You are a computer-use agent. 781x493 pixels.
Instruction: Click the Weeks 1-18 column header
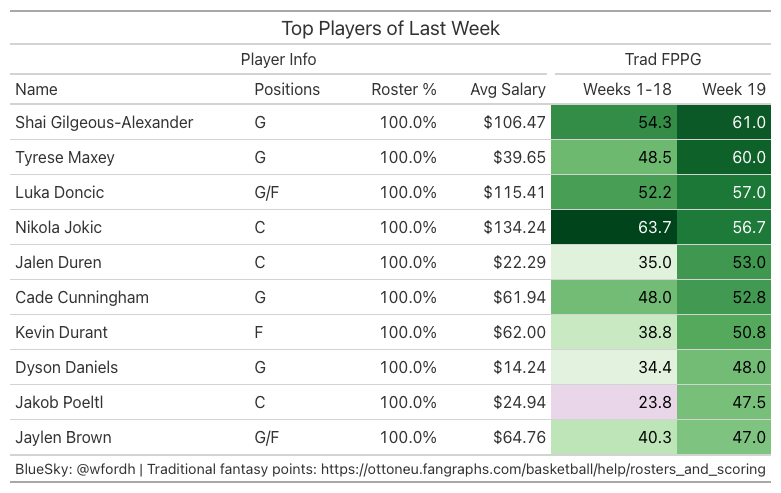tap(627, 90)
